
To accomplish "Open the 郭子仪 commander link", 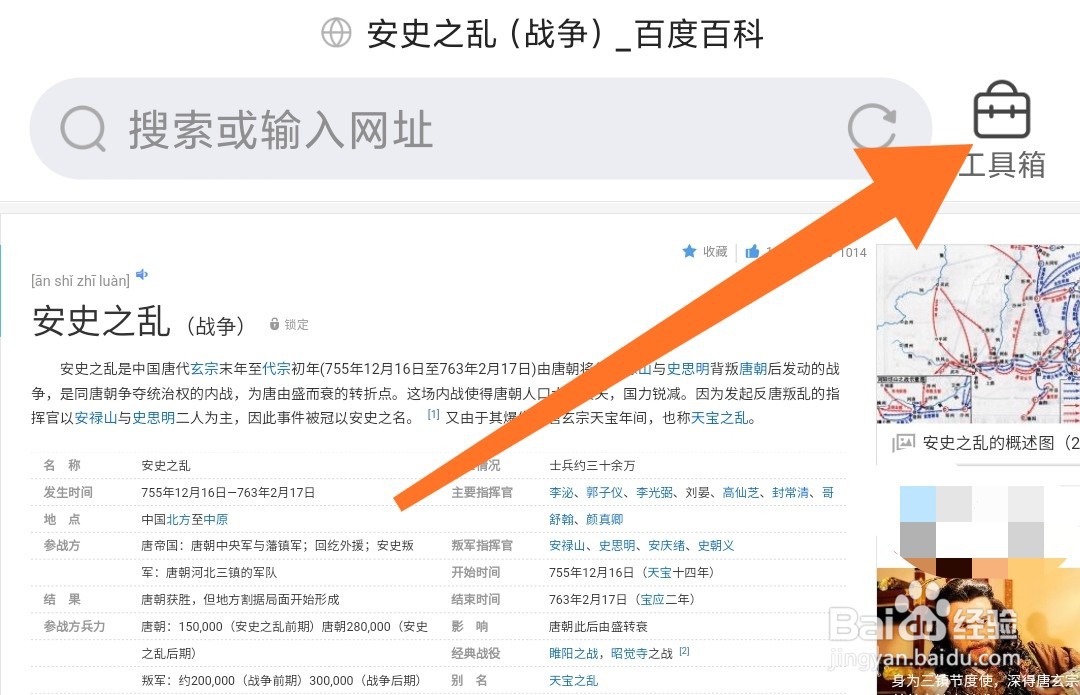I will tap(605, 492).
